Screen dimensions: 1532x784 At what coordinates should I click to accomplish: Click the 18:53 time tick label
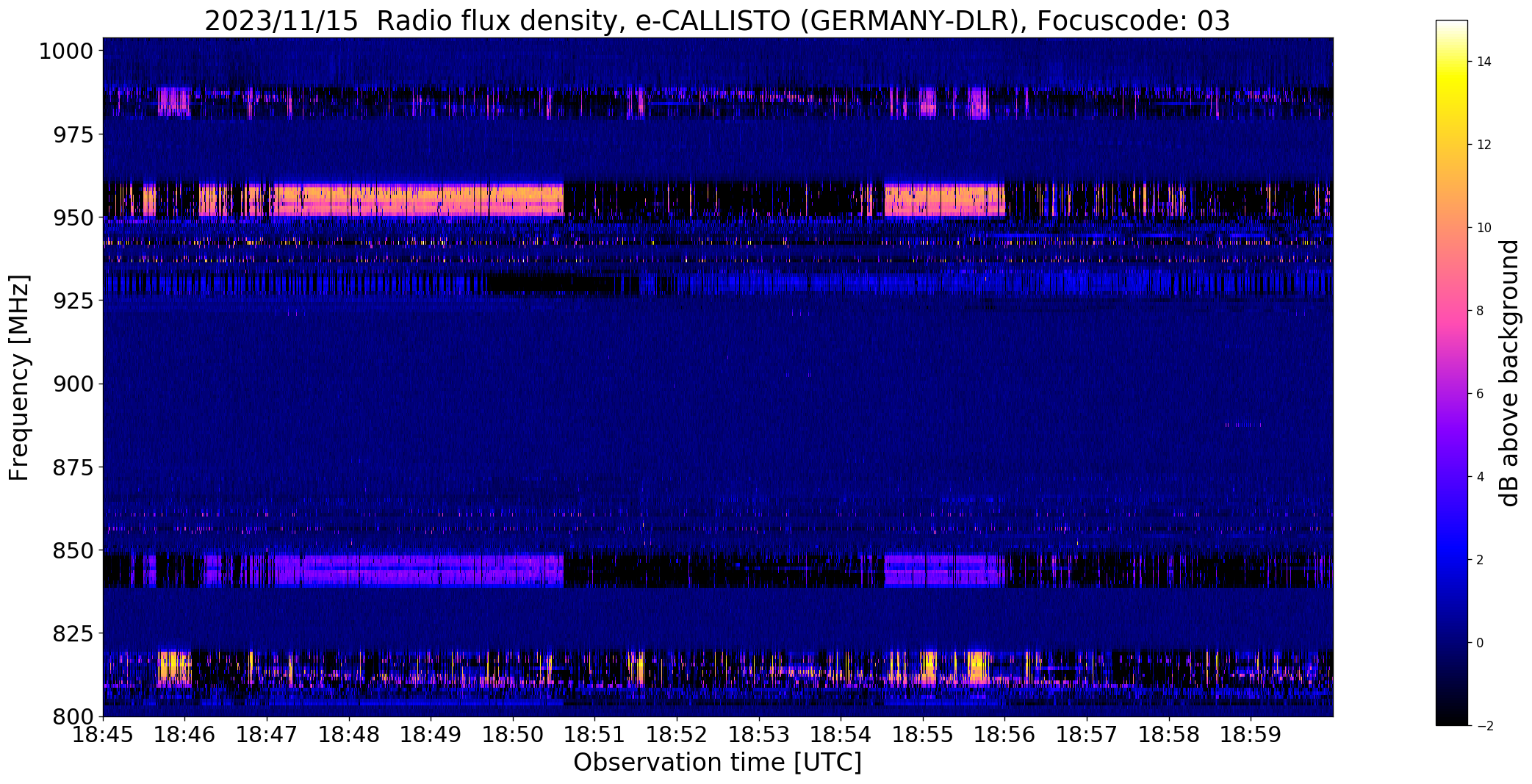(x=759, y=735)
